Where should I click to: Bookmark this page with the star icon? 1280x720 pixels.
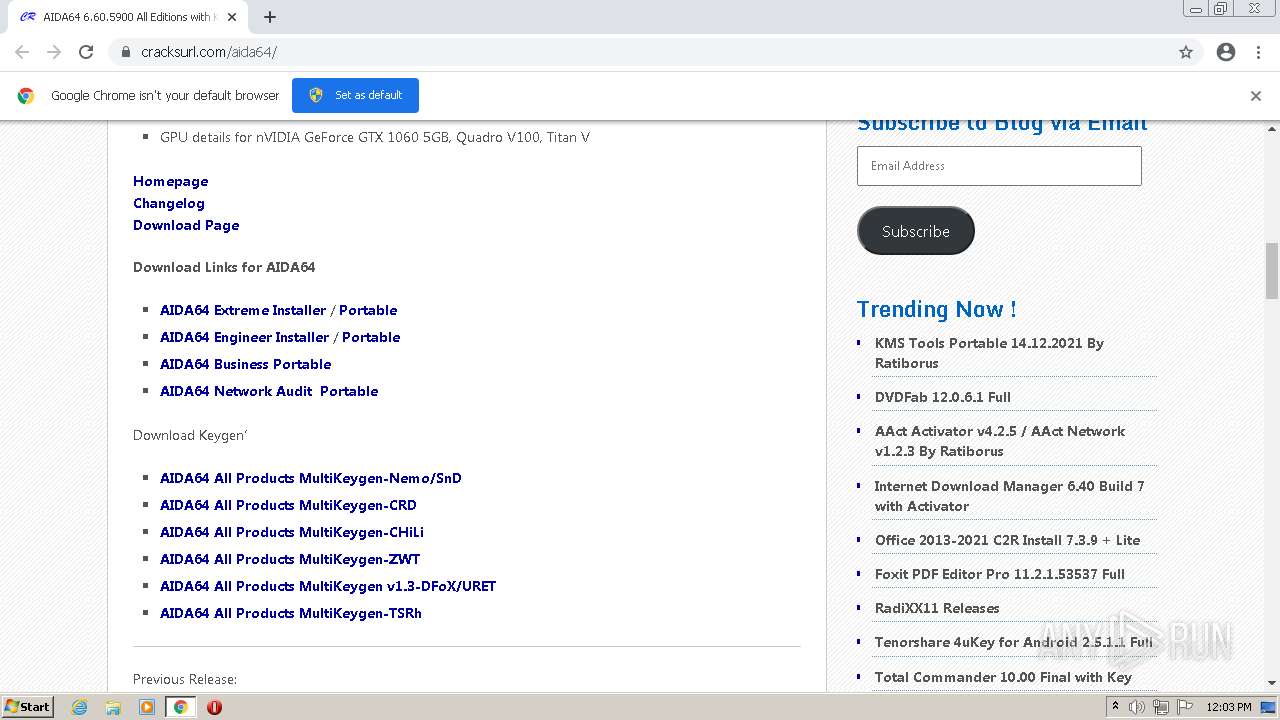coord(1186,52)
